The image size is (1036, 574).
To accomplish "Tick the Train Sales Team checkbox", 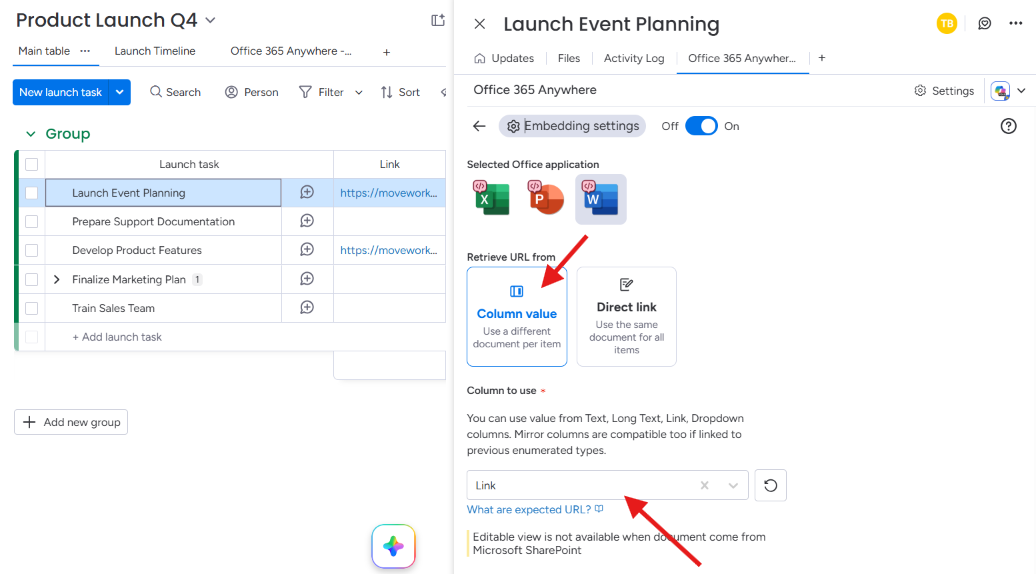I will (x=32, y=308).
